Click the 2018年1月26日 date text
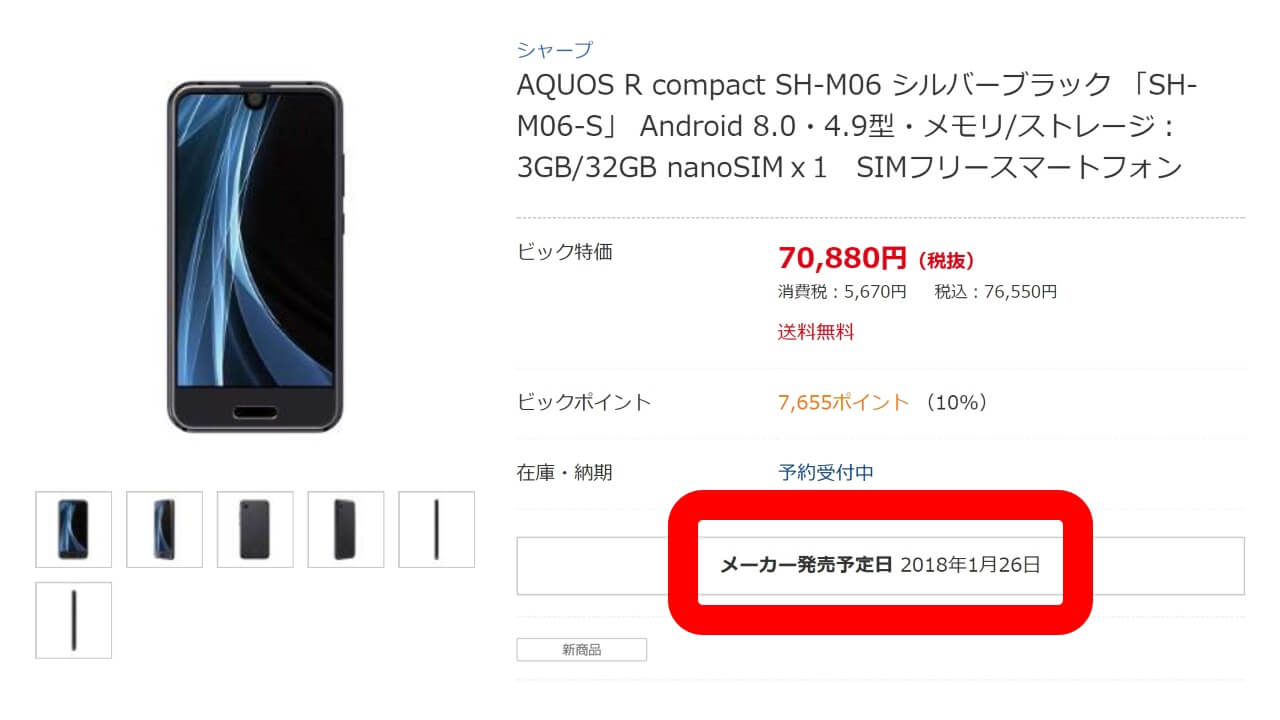 (x=970, y=565)
